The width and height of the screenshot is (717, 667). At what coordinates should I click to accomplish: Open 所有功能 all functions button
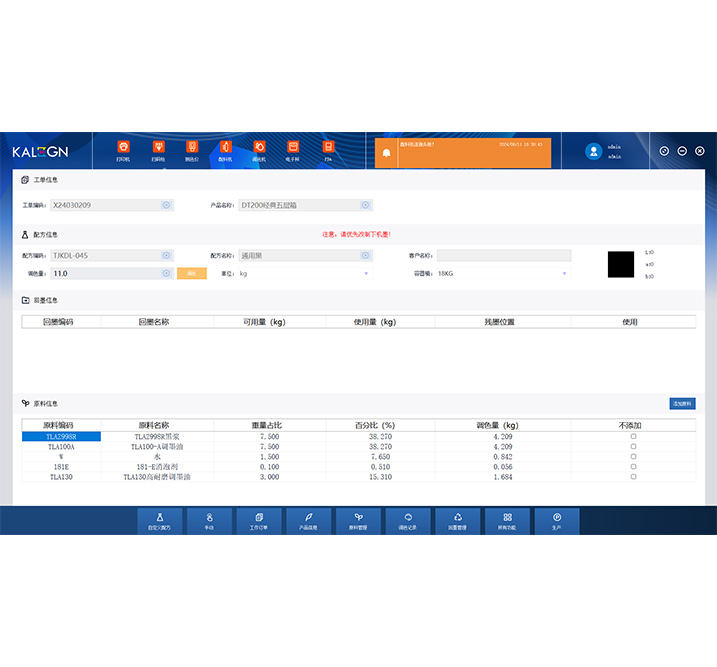pos(508,521)
